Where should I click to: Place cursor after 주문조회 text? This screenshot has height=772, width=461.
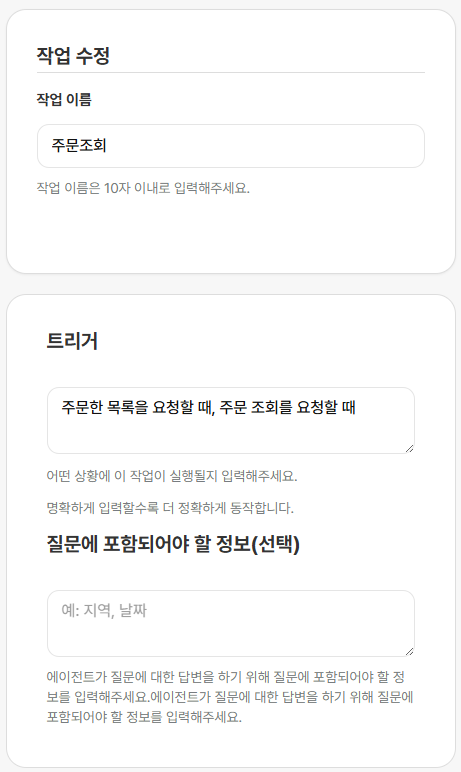[107, 145]
